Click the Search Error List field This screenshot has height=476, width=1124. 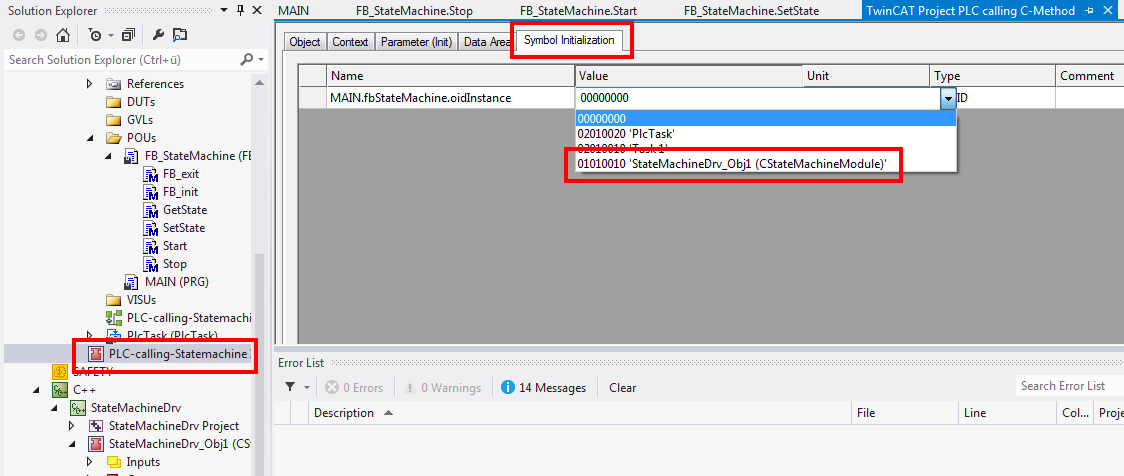[1070, 386]
